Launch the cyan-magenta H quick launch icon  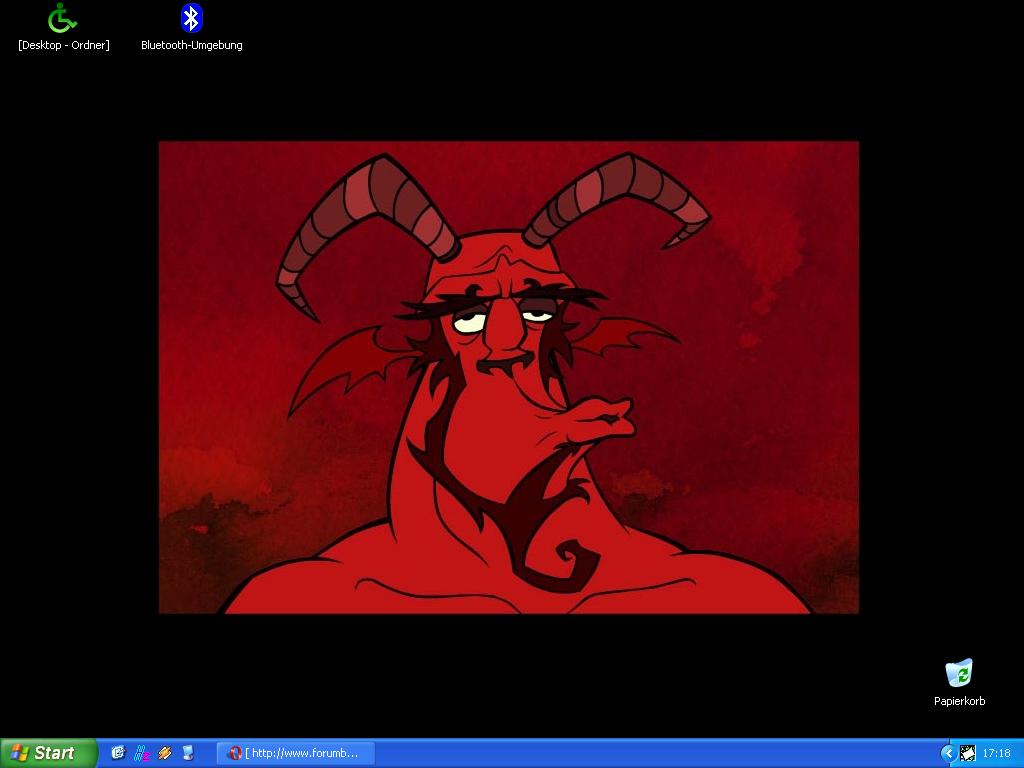[x=141, y=753]
